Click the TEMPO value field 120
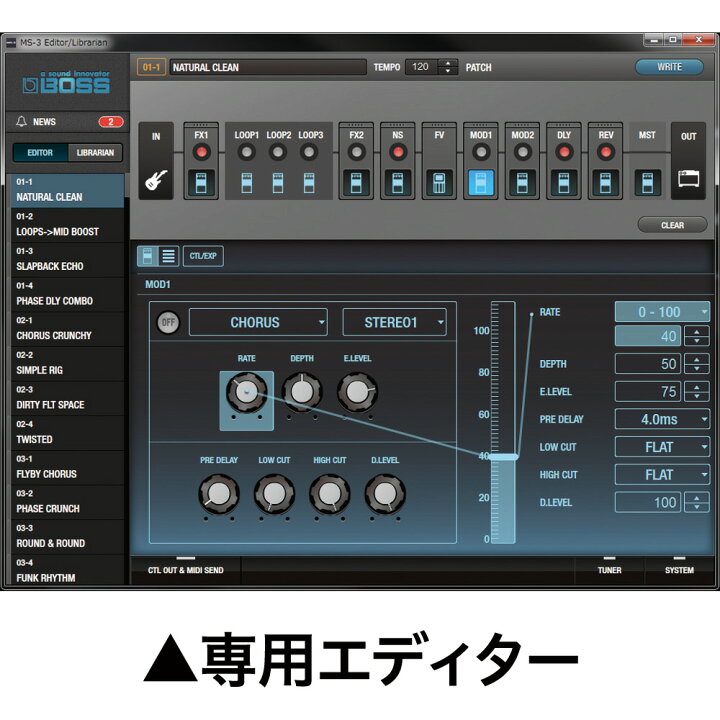720x720 pixels. (422, 67)
